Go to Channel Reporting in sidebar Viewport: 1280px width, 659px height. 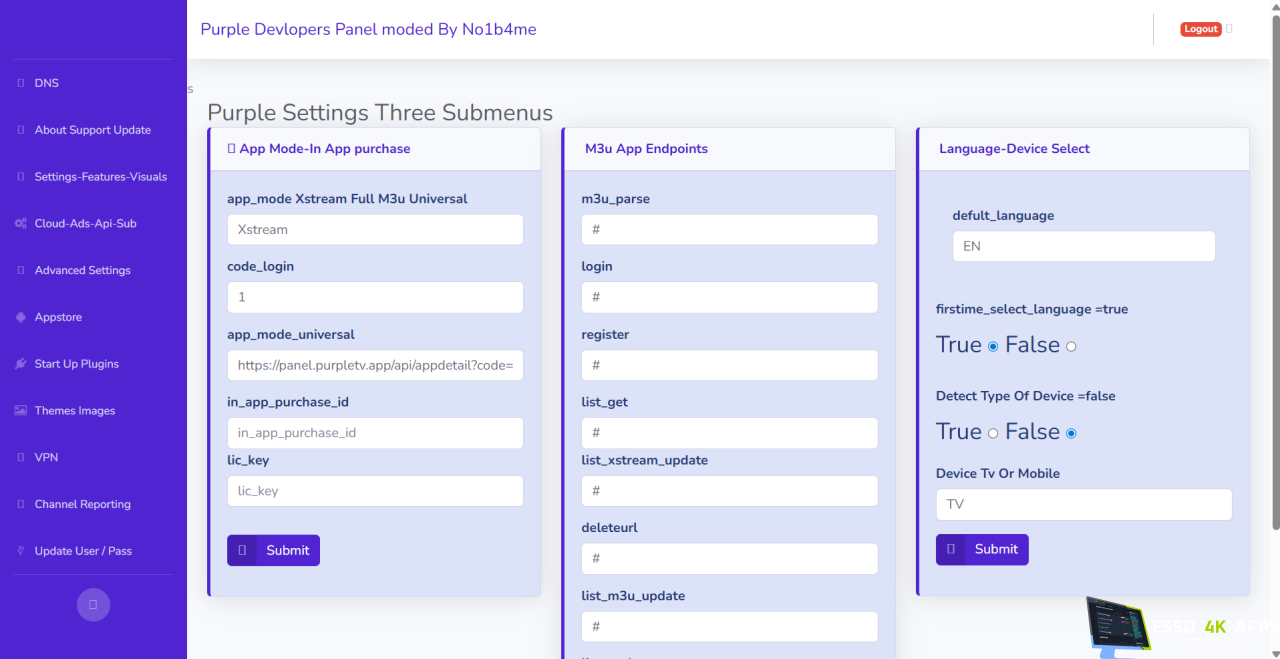(82, 504)
